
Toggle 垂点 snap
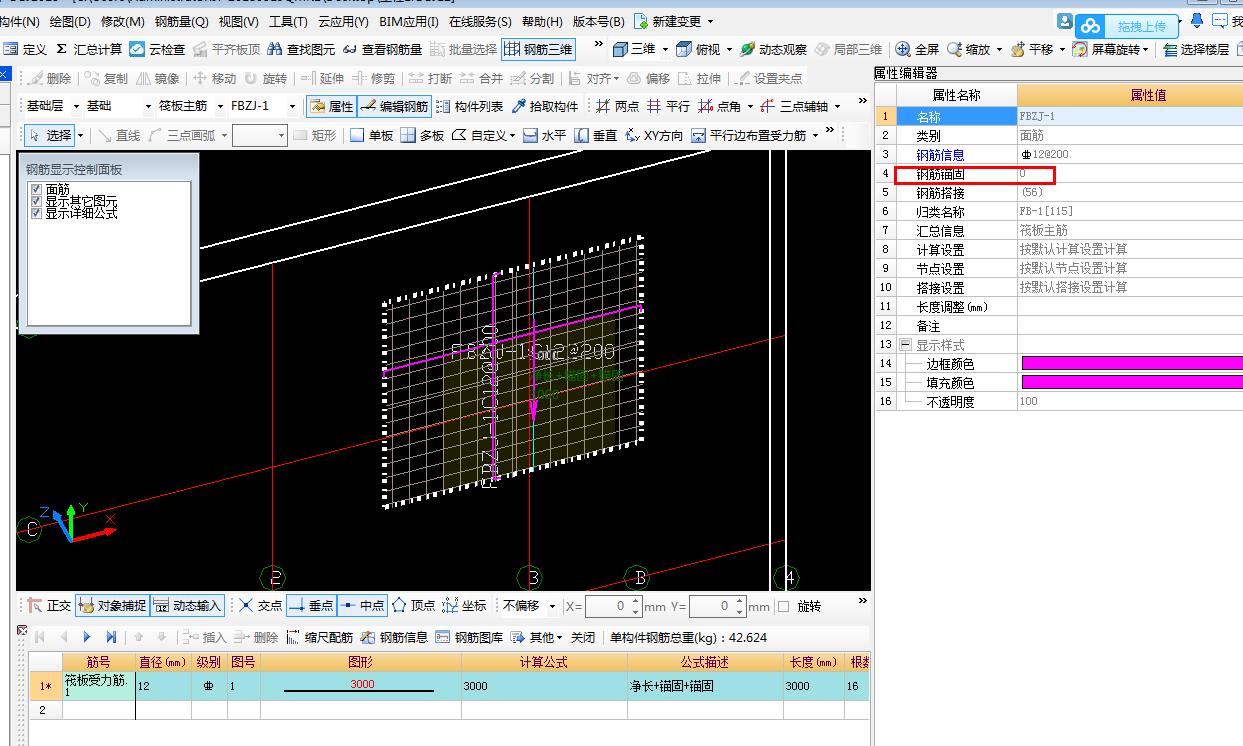[x=311, y=606]
